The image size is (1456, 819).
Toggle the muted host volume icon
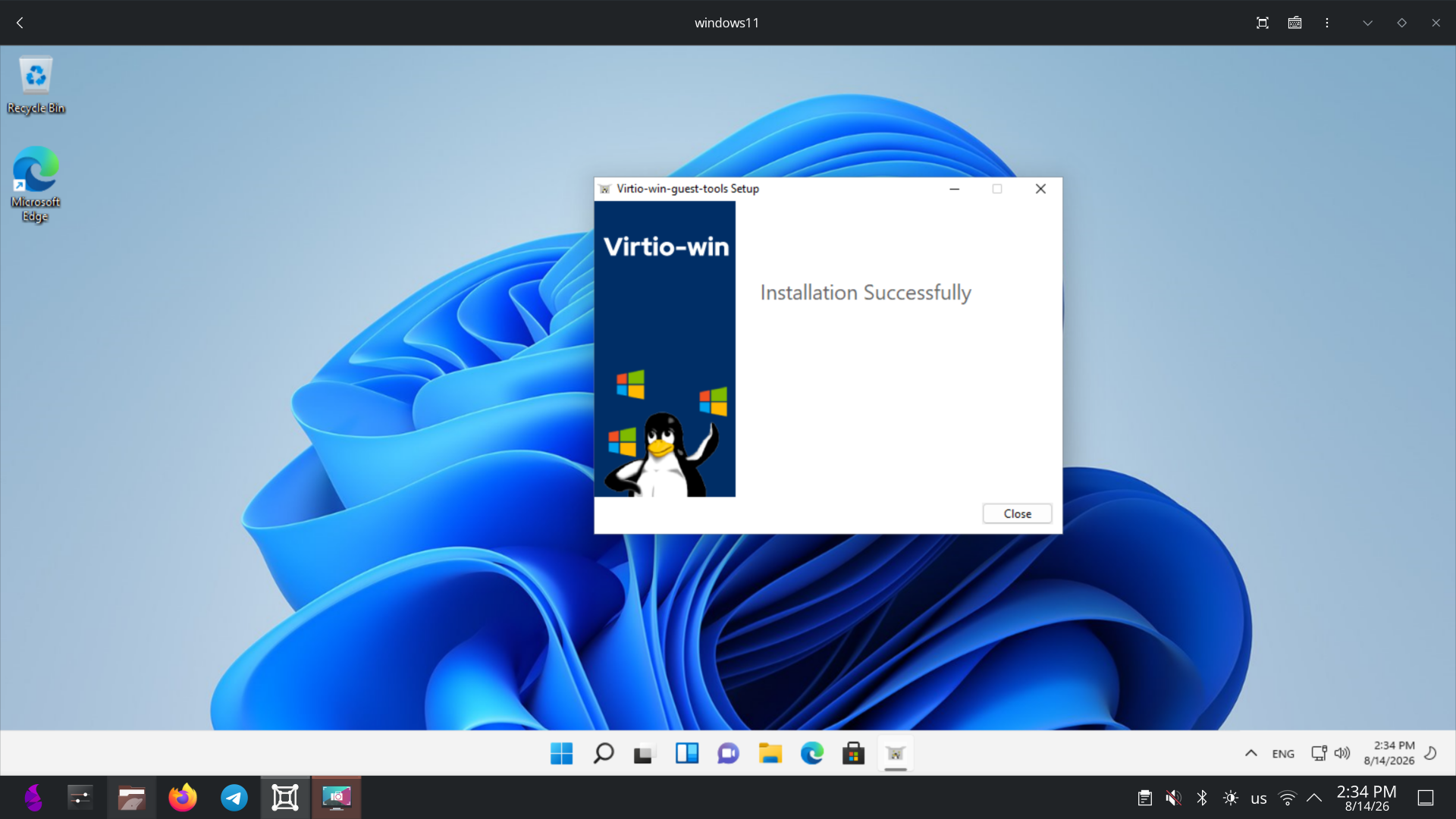(1174, 798)
